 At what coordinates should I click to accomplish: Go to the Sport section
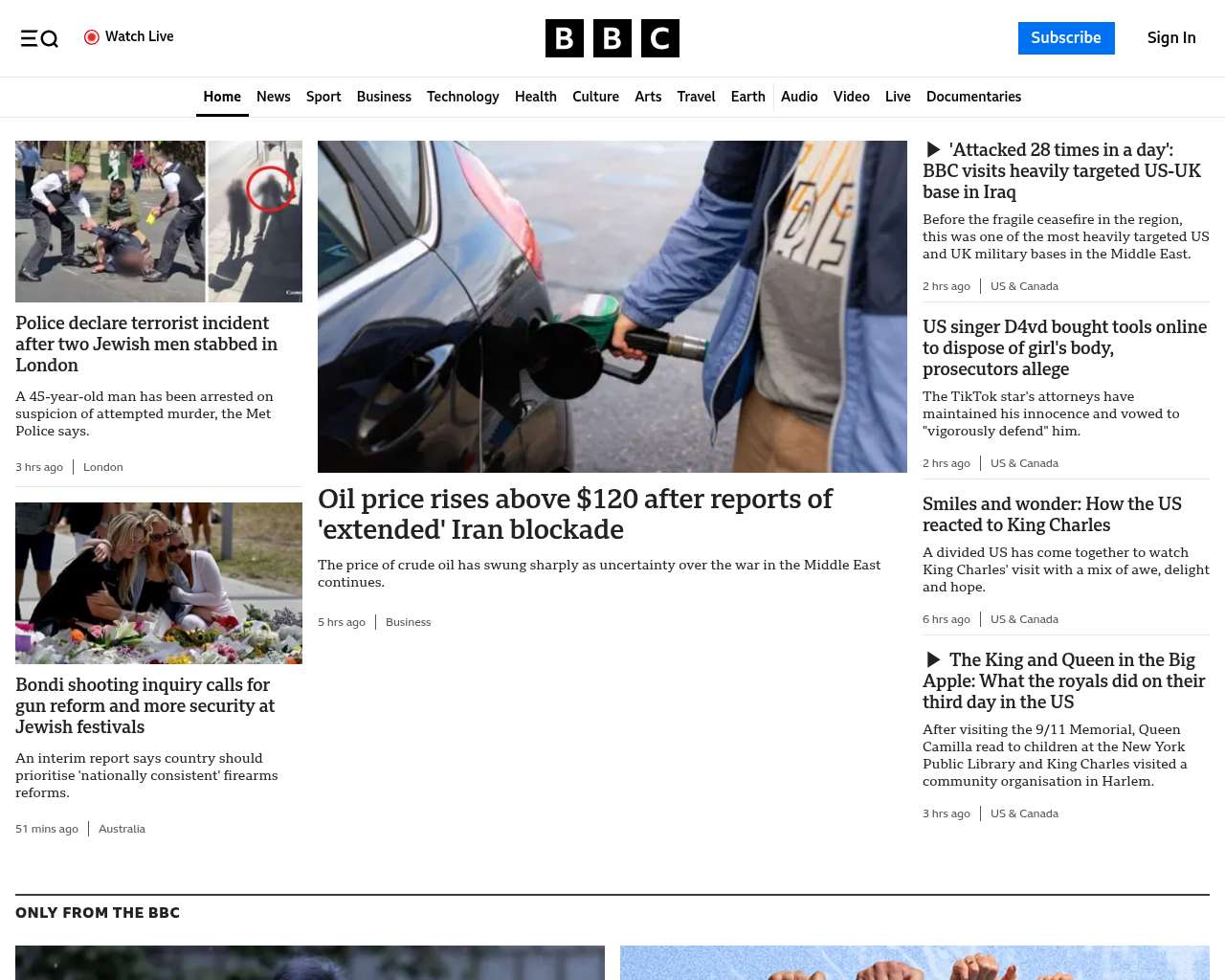tap(323, 97)
